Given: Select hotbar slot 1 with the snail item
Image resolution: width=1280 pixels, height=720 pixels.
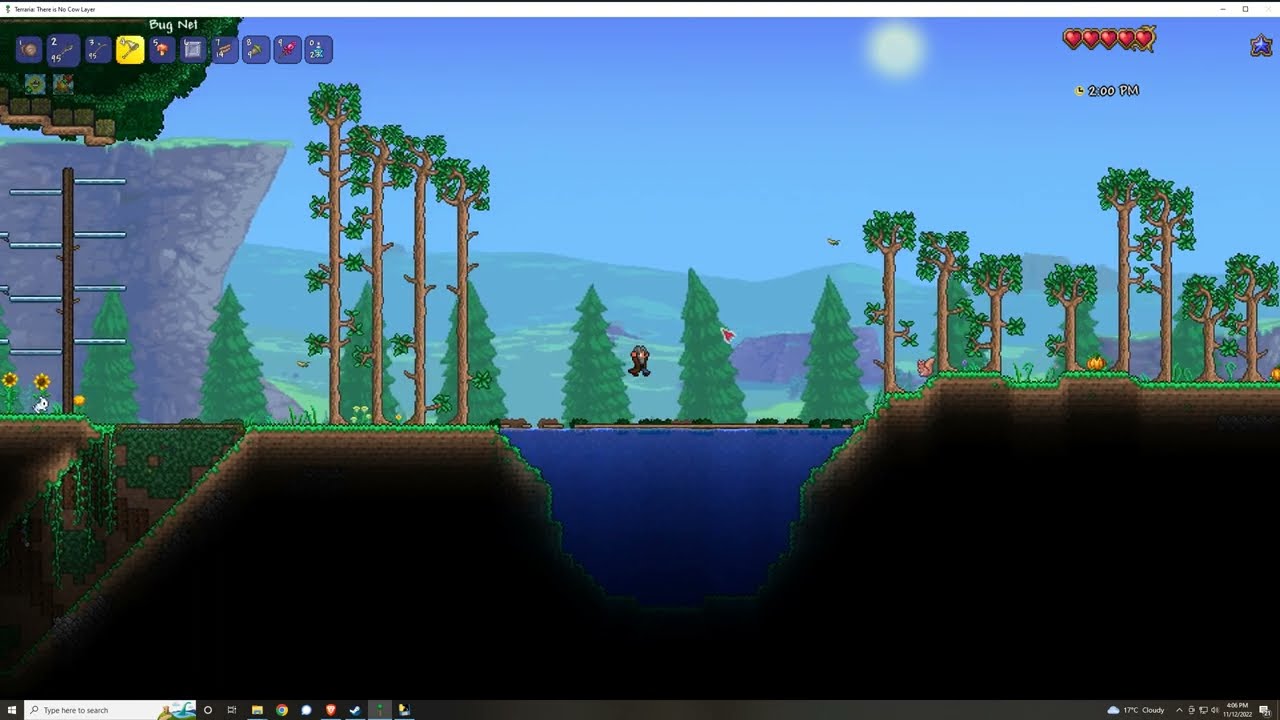Looking at the screenshot, I should click(x=29, y=49).
